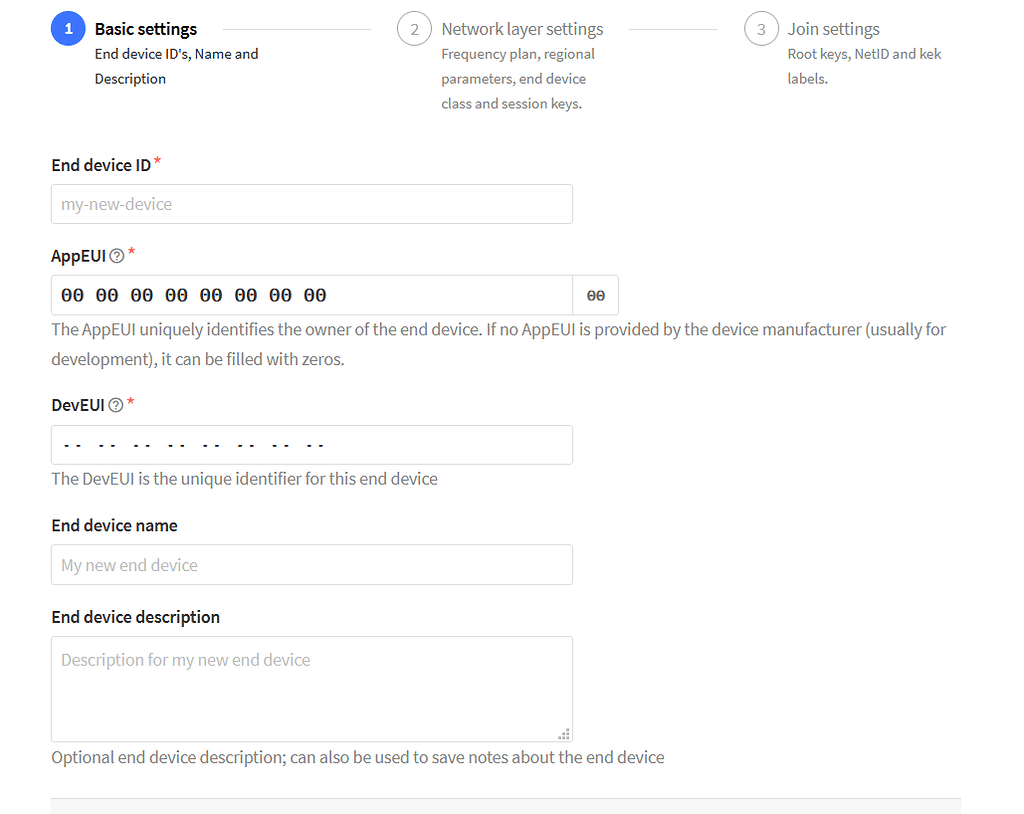Image resolution: width=1024 pixels, height=814 pixels.
Task: Select the Join settings step heading
Action: coord(832,28)
